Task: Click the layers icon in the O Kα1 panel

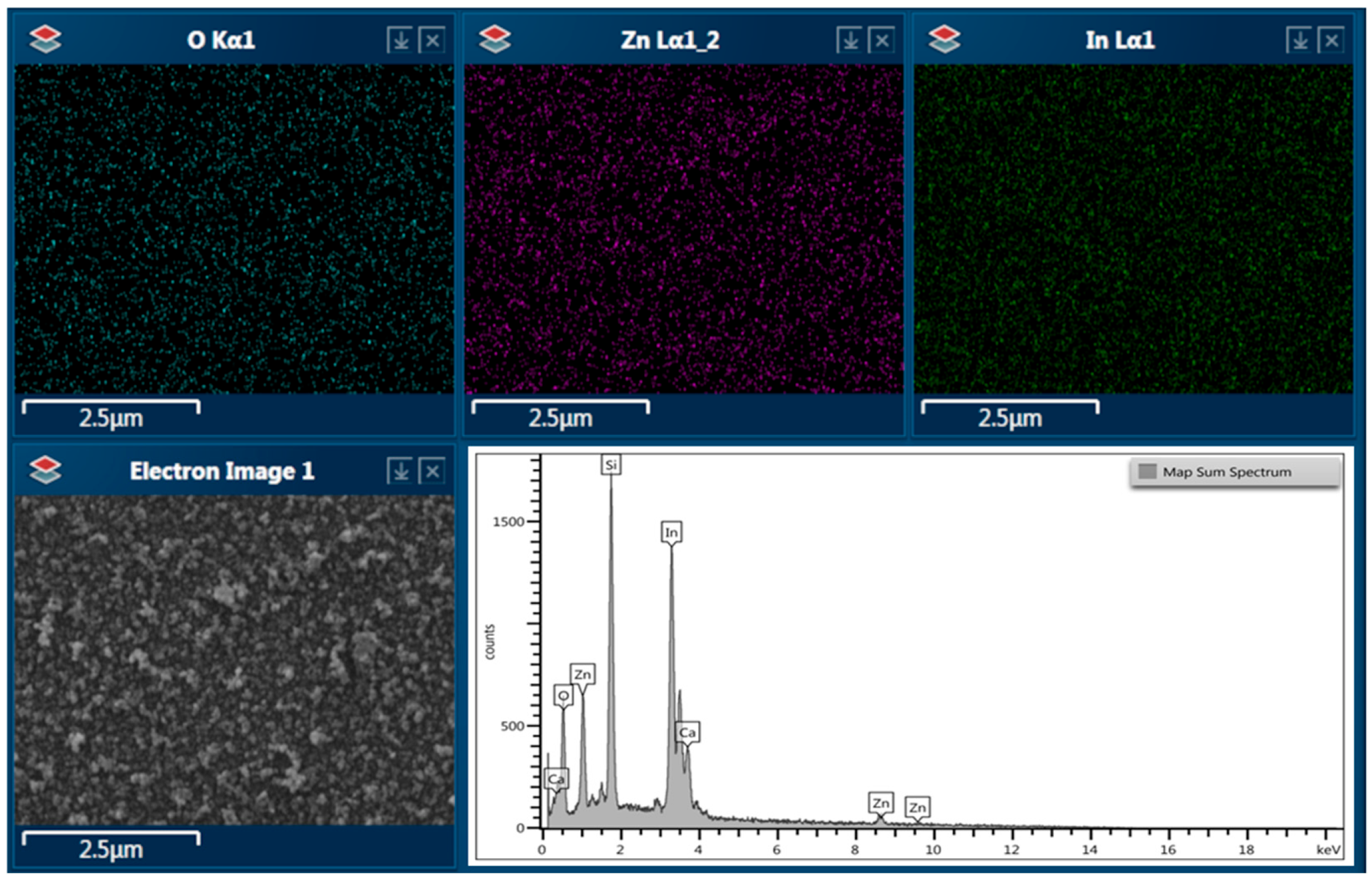Action: 45,39
